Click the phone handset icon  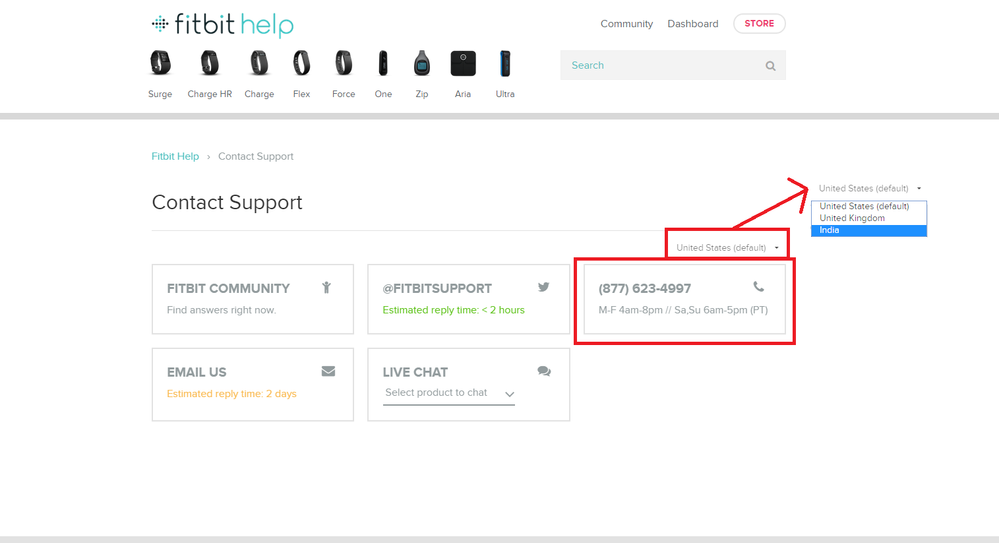coord(759,287)
